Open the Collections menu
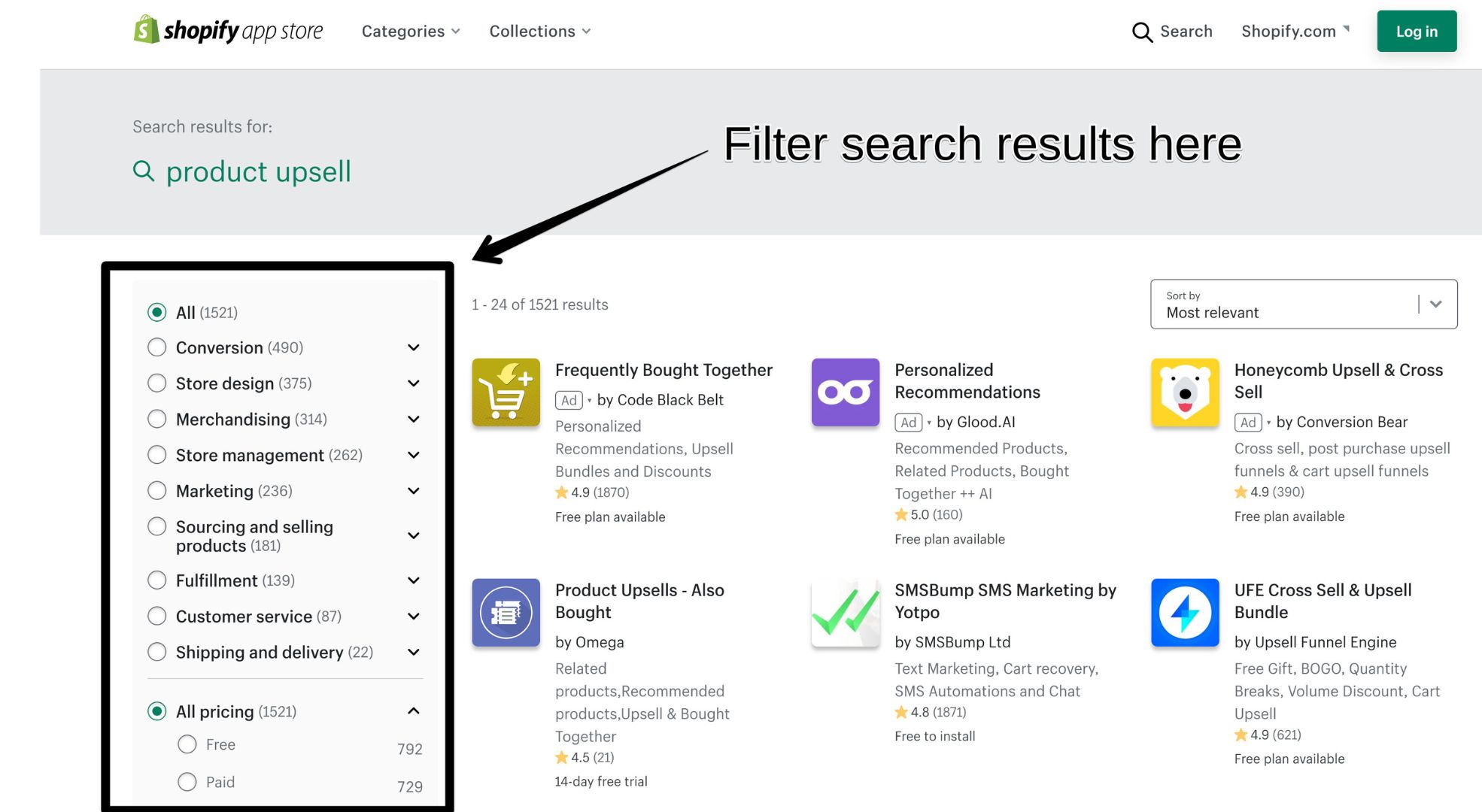The height and width of the screenshot is (812, 1482). (540, 32)
